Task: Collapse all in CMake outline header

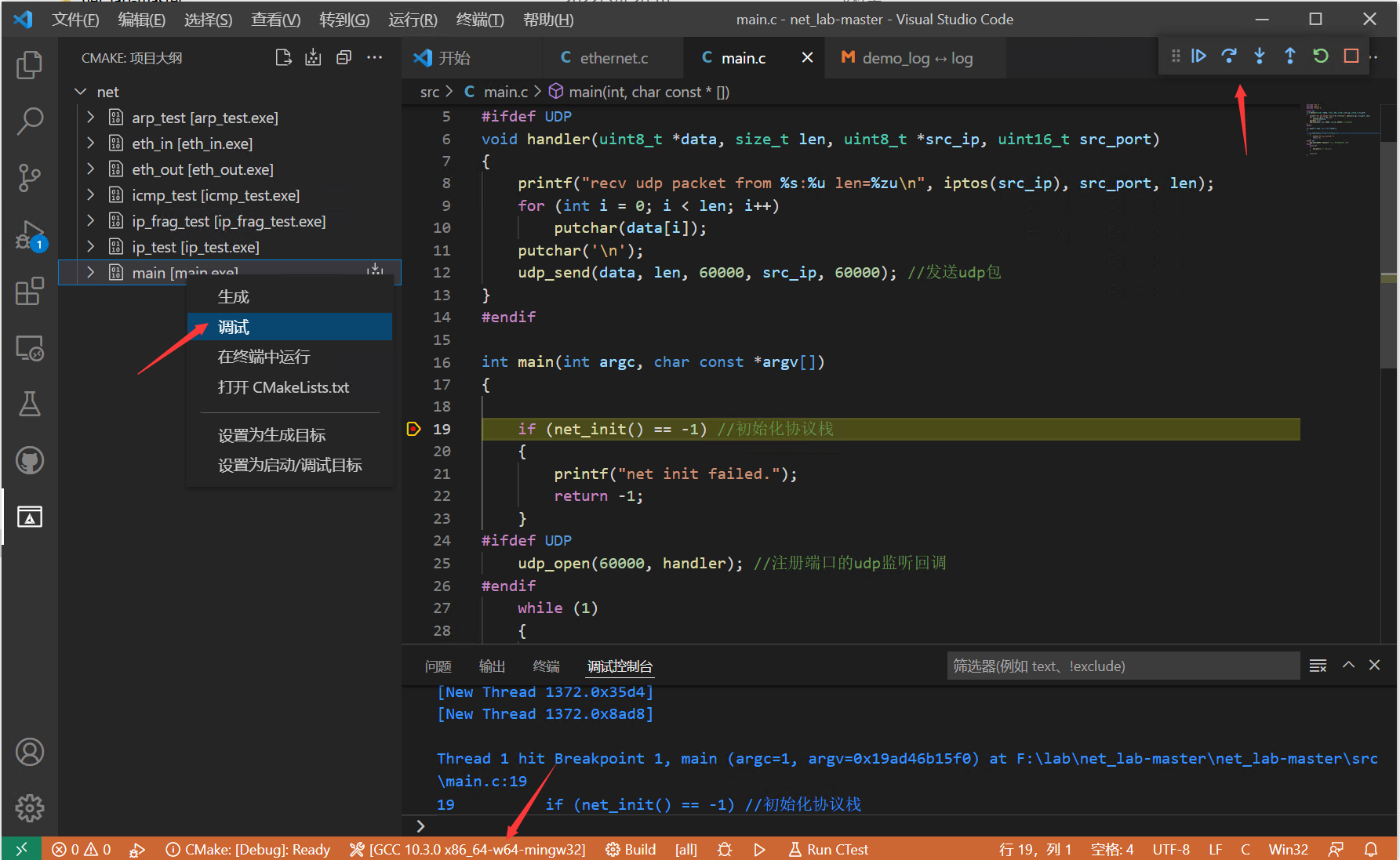Action: [x=344, y=57]
